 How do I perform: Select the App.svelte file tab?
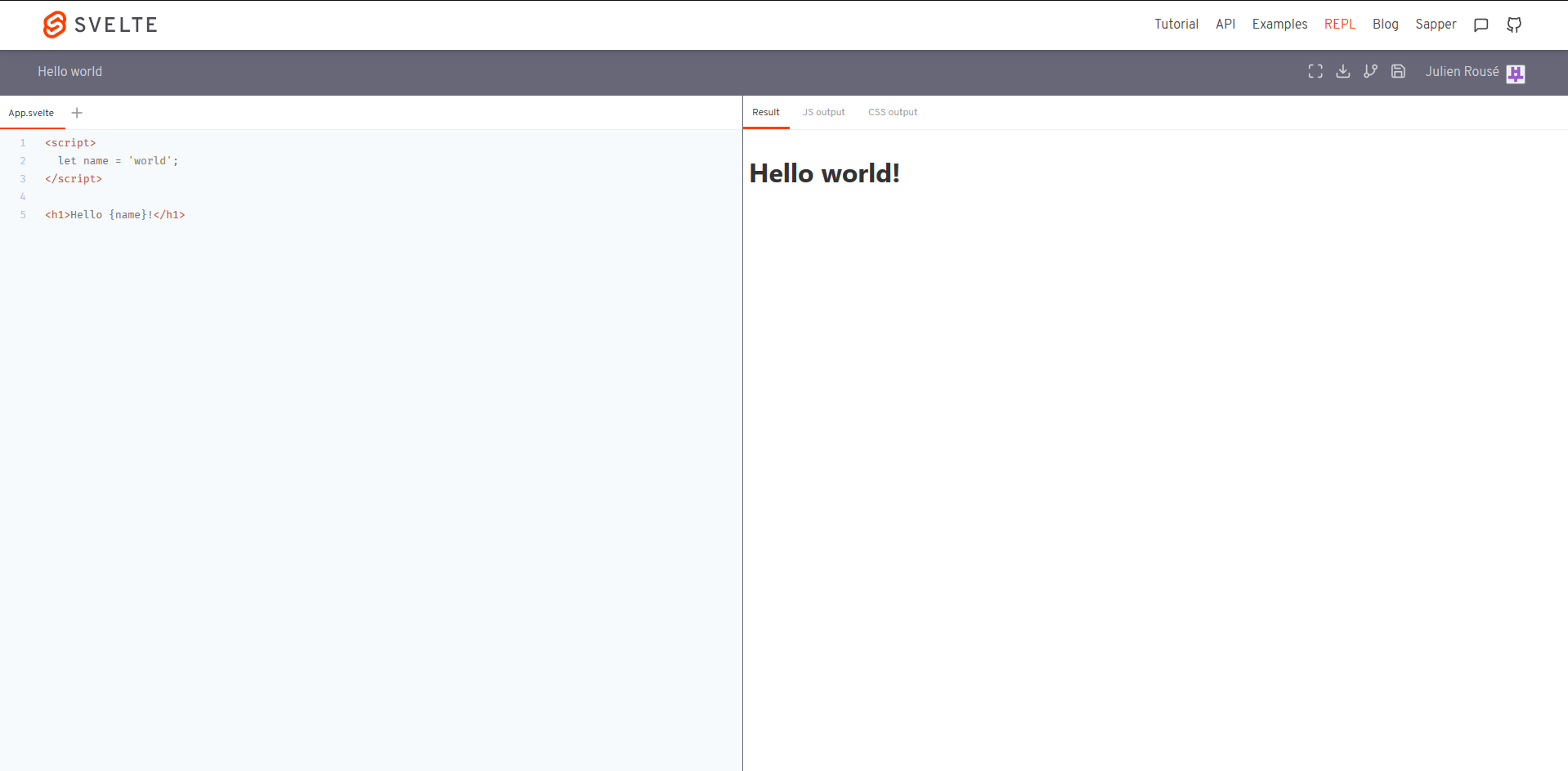31,113
